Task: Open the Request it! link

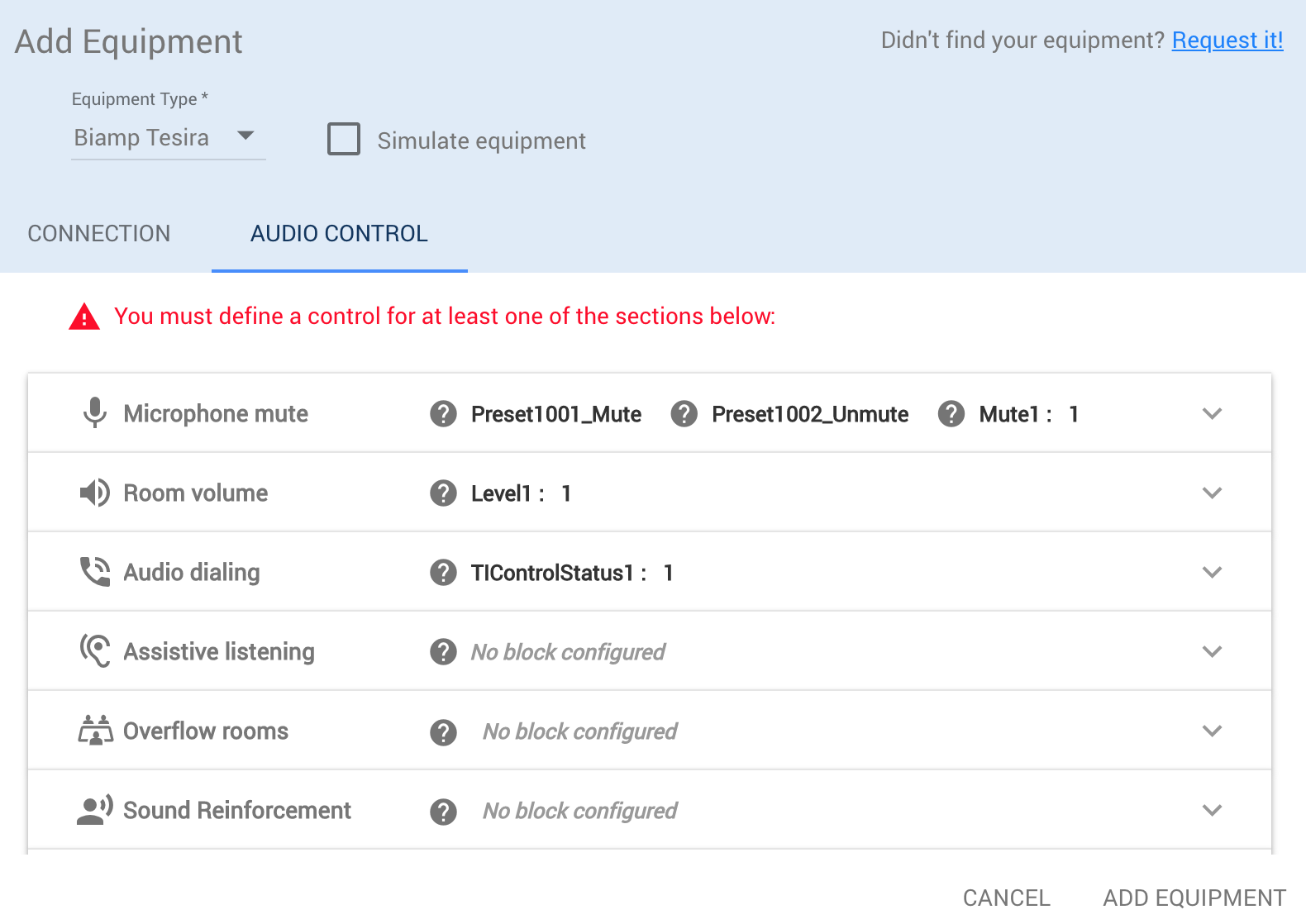Action: coord(1227,40)
